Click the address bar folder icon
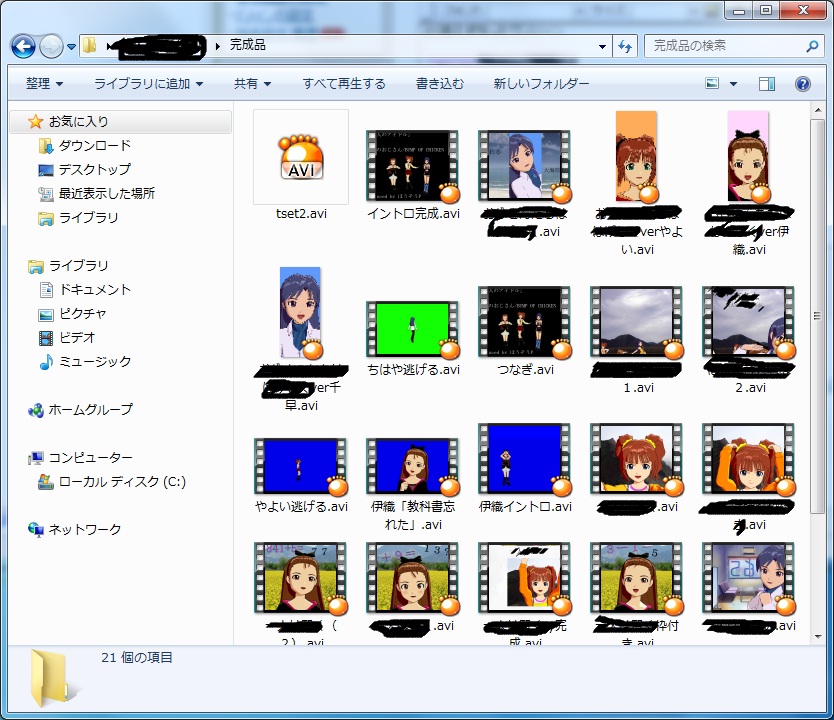The image size is (834, 720). coord(89,45)
